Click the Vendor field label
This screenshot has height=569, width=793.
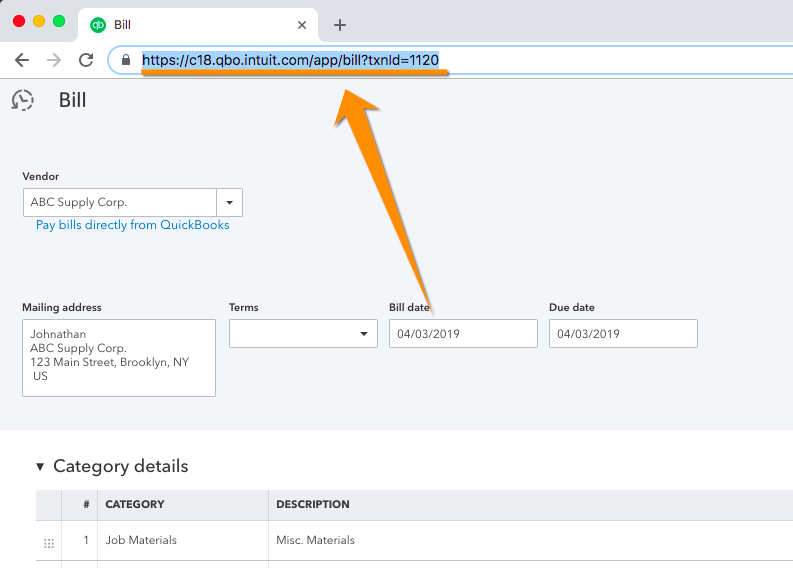(40, 177)
